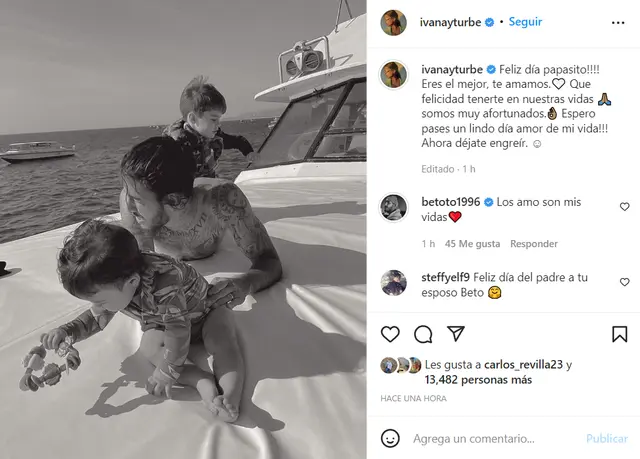Open the three-dot more options menu
The image size is (640, 459).
point(618,23)
